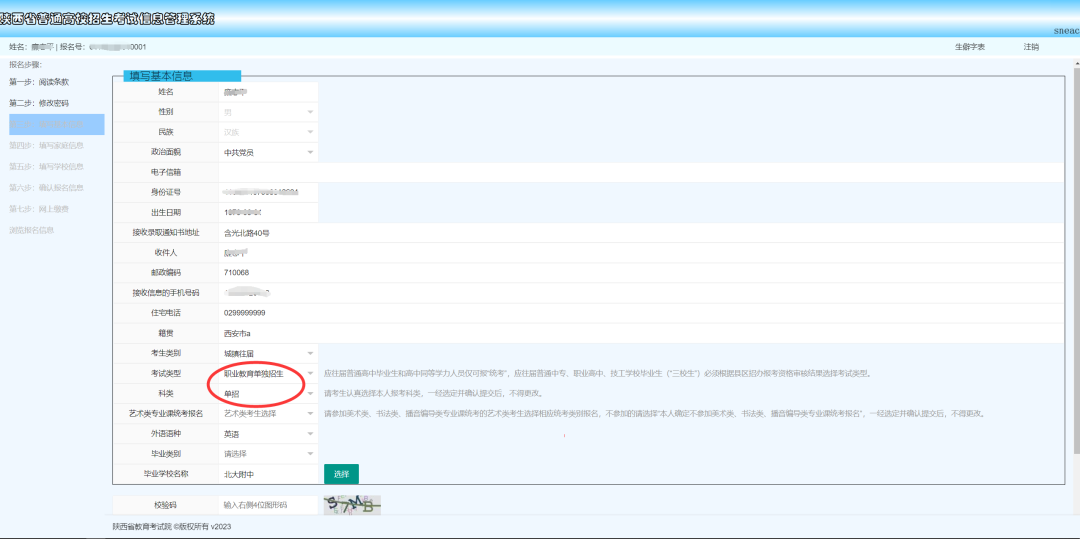Open the 毕业类别 dropdown
This screenshot has height=539, width=1080.
click(310, 454)
